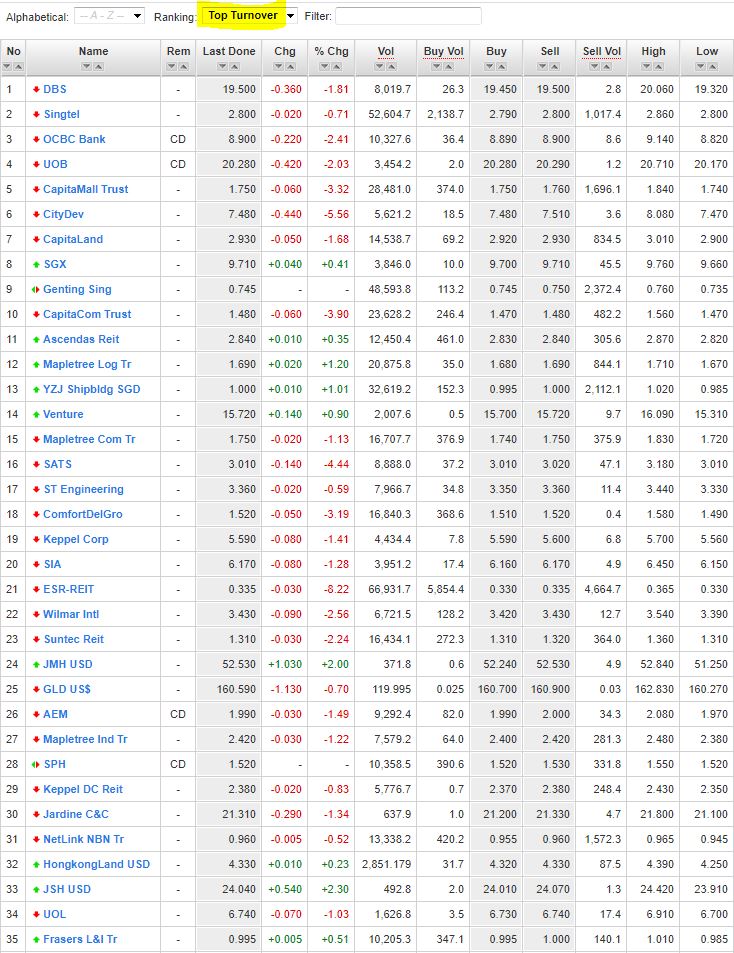Sort Vol column with down arrow
This screenshot has width=734, height=953.
click(x=380, y=66)
